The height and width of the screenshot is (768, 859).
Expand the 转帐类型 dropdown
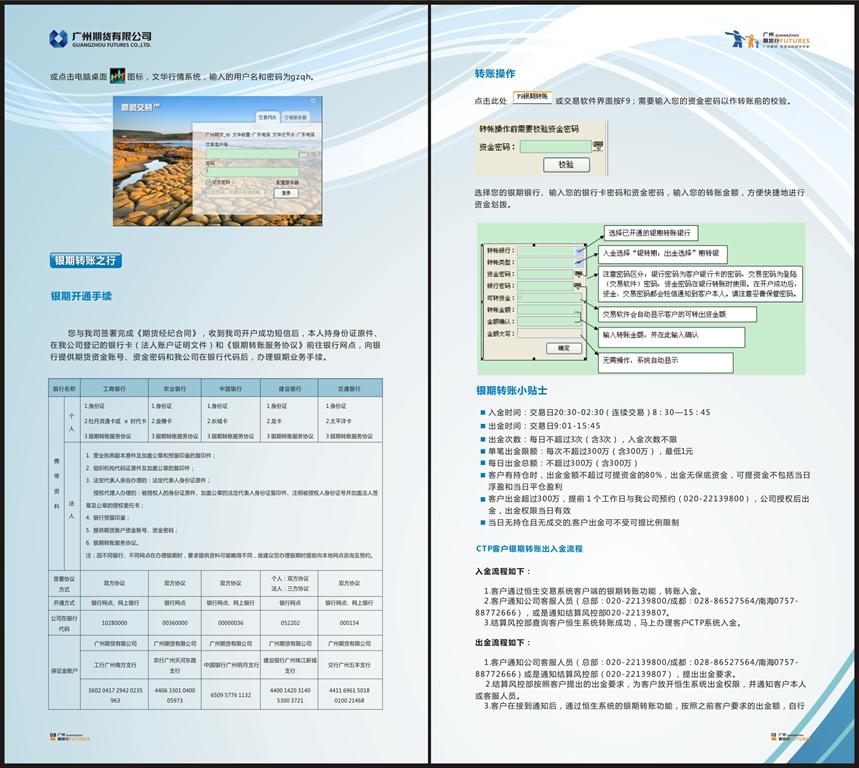[579, 261]
